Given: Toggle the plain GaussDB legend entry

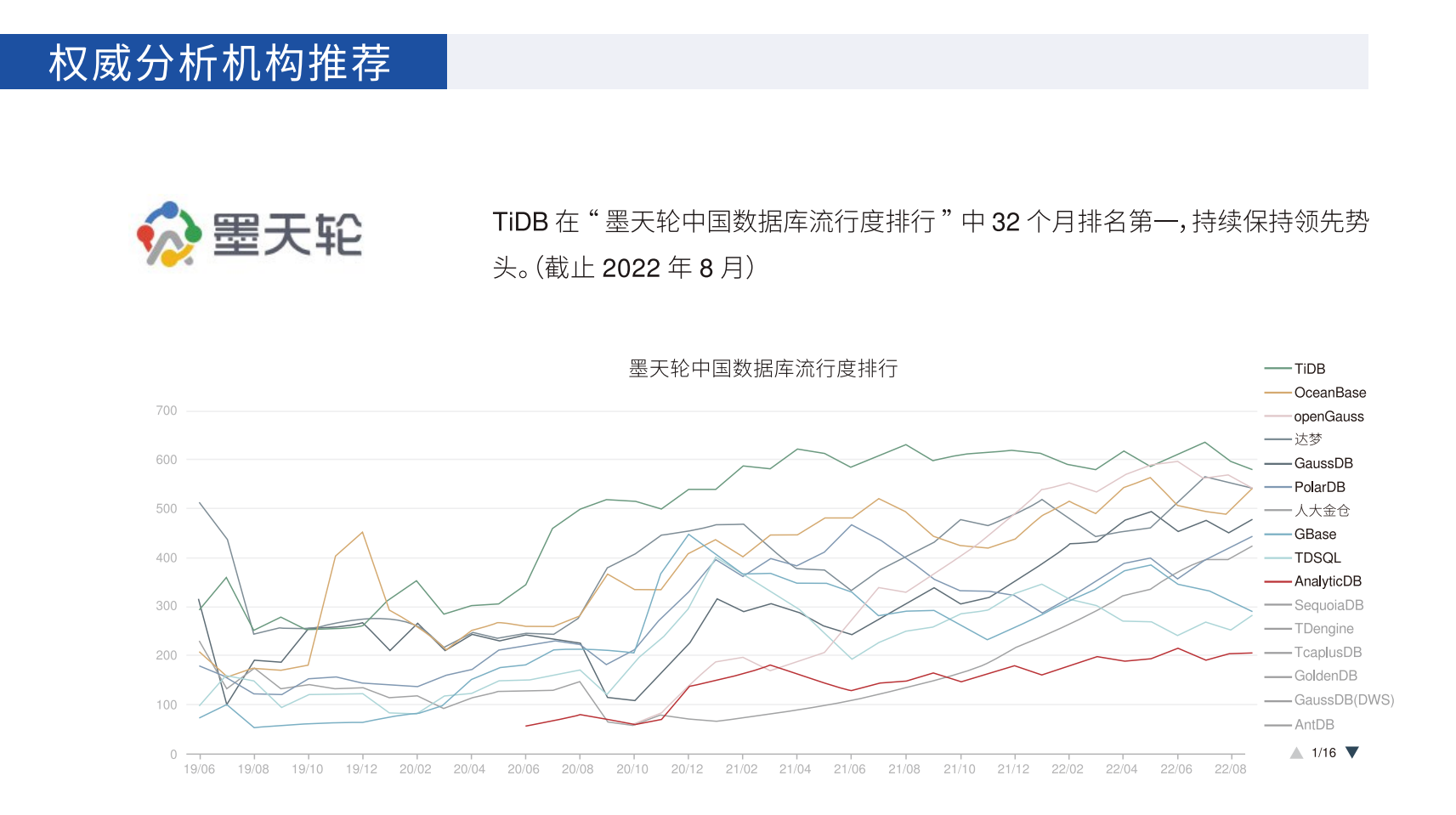Looking at the screenshot, I should pos(1309,463).
